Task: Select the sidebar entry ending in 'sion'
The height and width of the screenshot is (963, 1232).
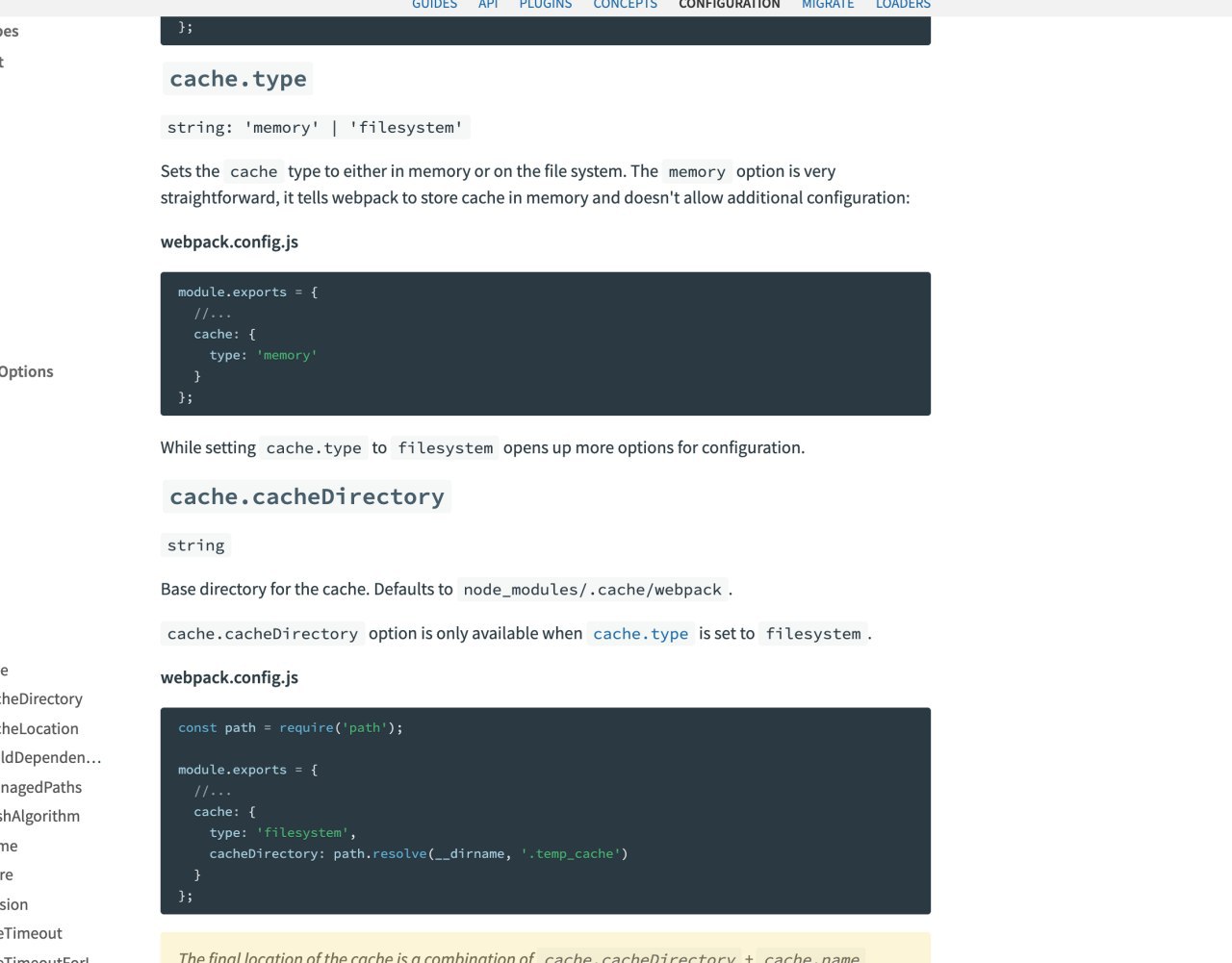Action: (x=14, y=904)
